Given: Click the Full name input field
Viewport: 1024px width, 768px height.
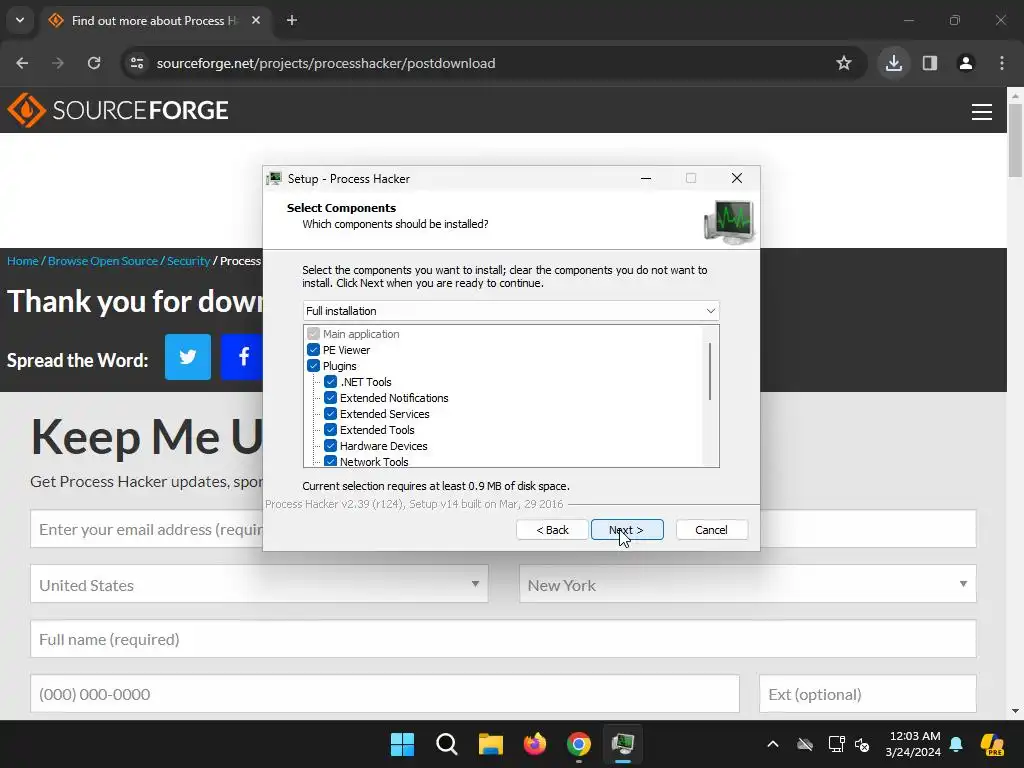Looking at the screenshot, I should point(503,639).
